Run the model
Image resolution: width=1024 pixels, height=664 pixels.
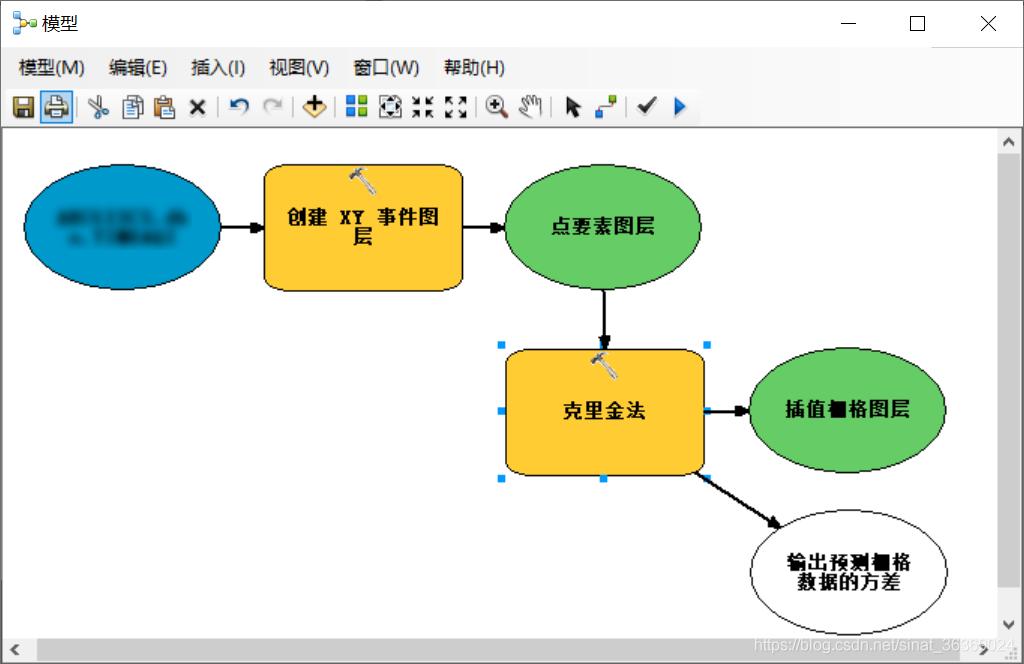click(x=680, y=106)
